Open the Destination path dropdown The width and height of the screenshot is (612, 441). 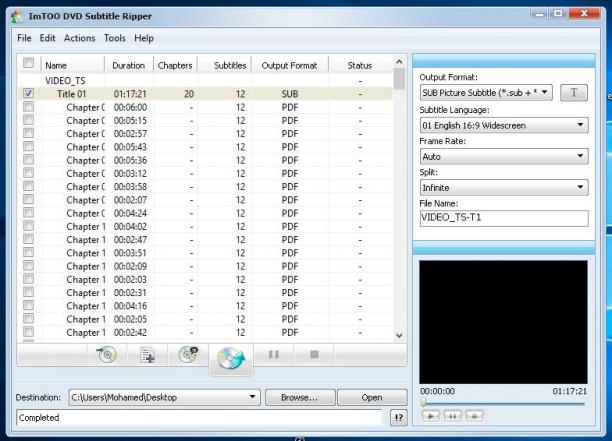click(164, 397)
